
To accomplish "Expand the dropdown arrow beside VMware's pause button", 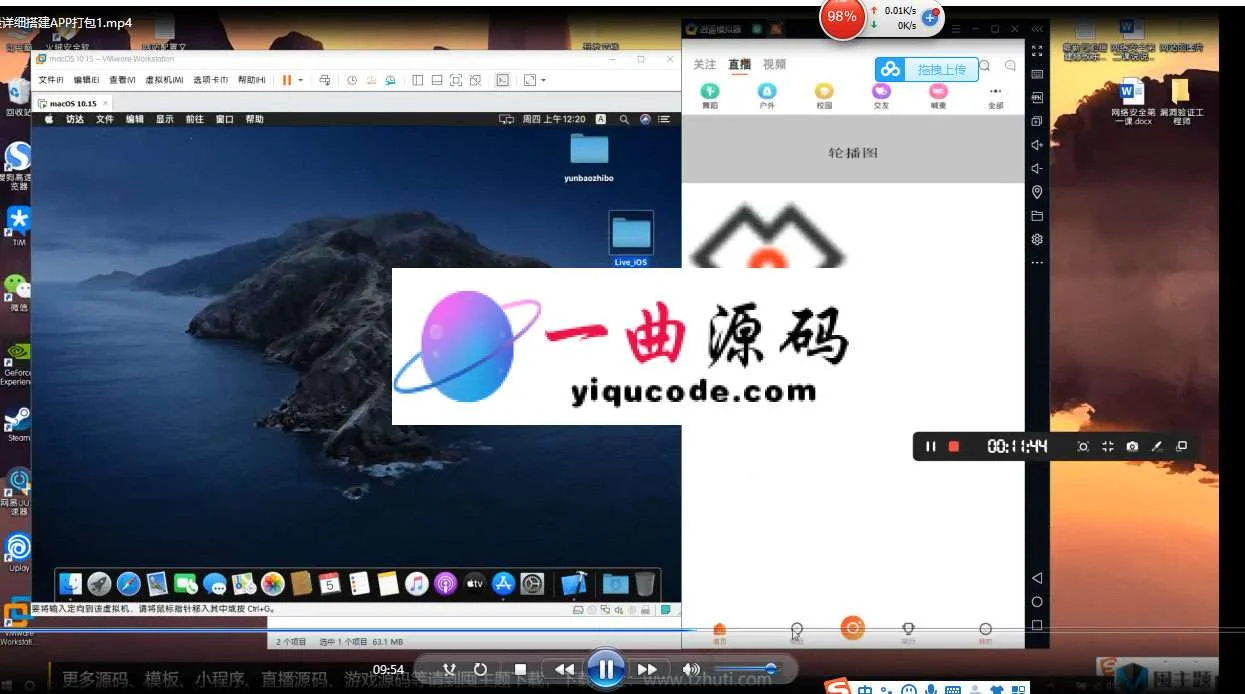I will click(300, 80).
